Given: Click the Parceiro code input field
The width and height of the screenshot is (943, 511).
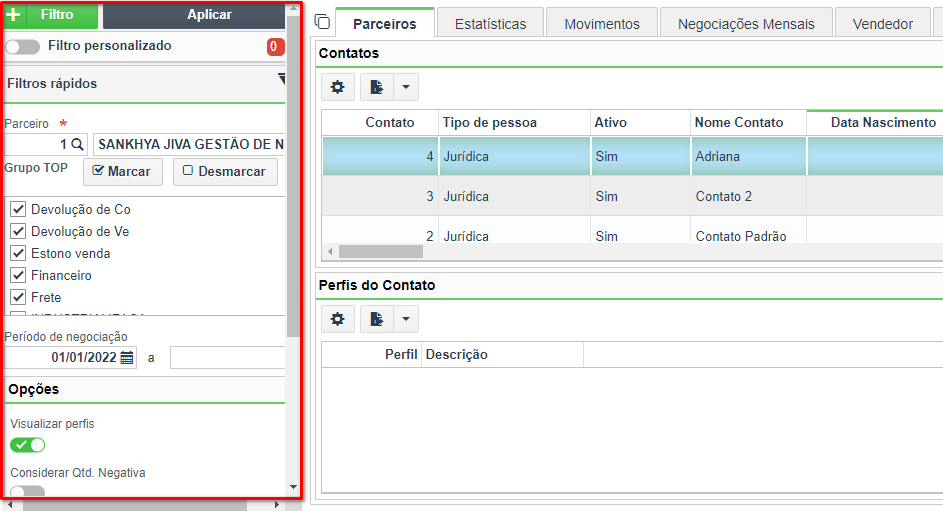Looking at the screenshot, I should [x=37, y=144].
